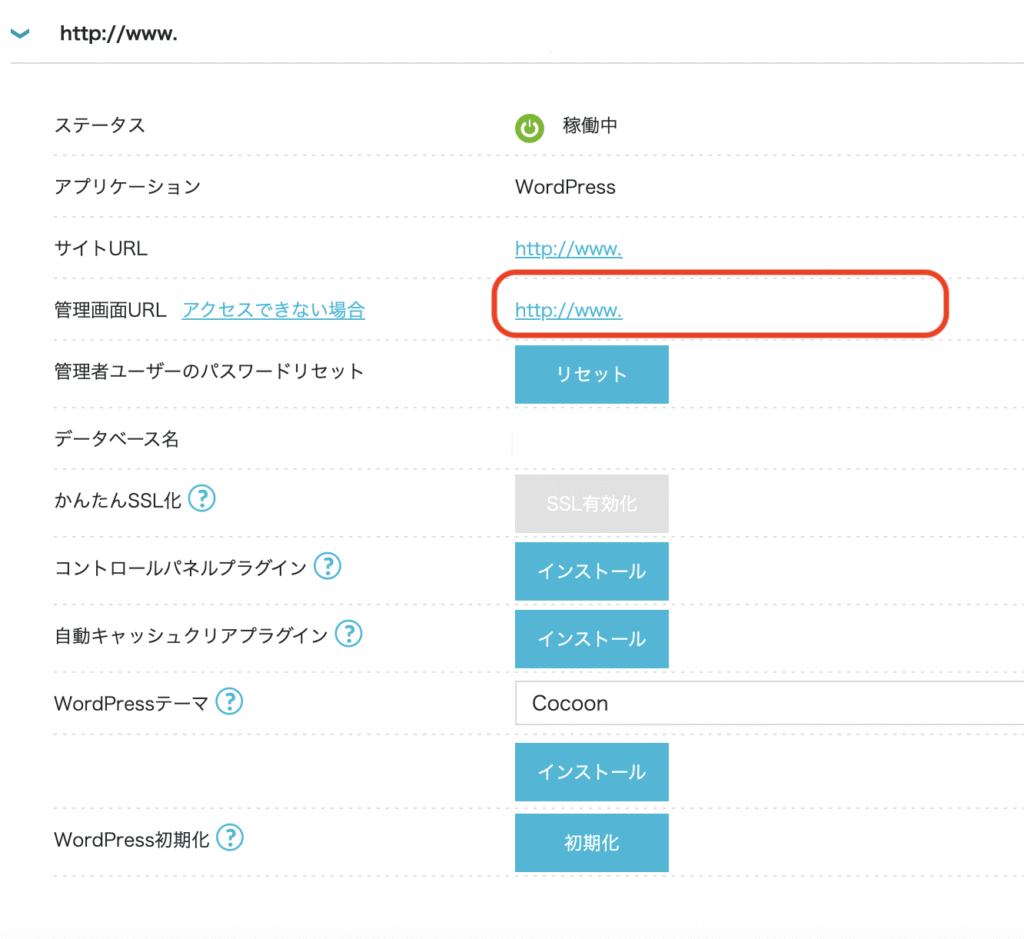Open help icon next to WordPressテーマ
The height and width of the screenshot is (939, 1024).
point(230,702)
